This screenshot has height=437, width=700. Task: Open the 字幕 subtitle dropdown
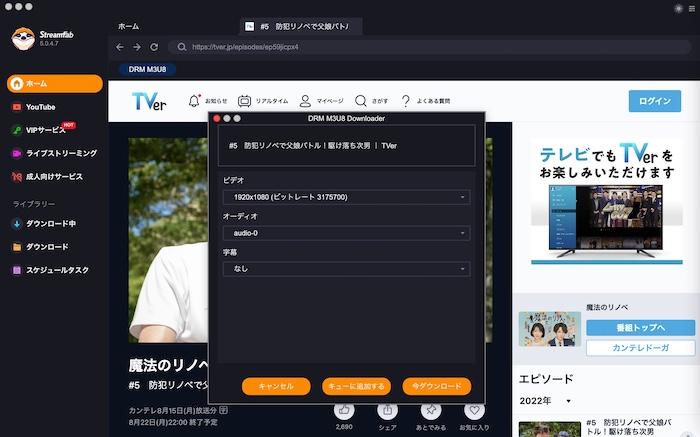coord(346,269)
